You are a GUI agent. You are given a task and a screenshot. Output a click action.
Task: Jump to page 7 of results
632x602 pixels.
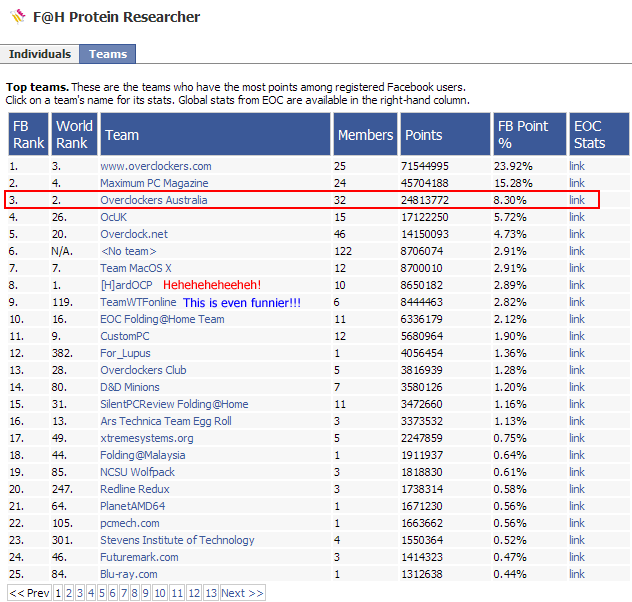123,593
